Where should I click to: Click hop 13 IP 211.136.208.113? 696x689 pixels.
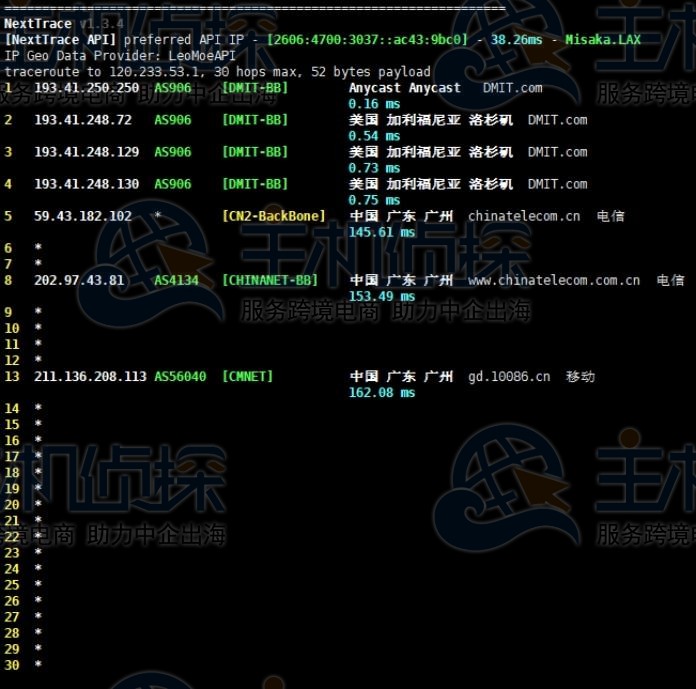point(90,376)
